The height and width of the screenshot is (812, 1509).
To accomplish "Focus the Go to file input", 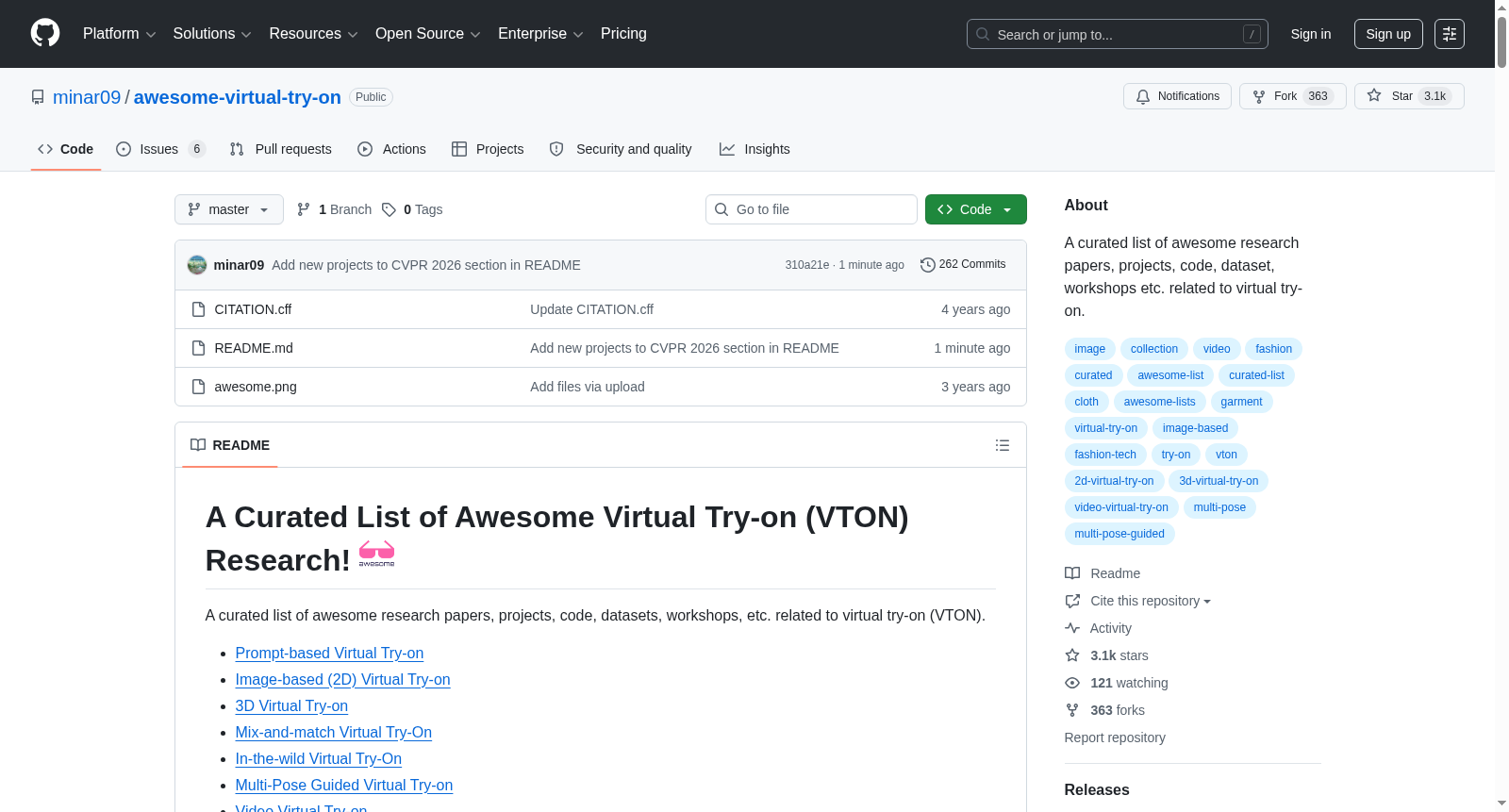I will [811, 209].
